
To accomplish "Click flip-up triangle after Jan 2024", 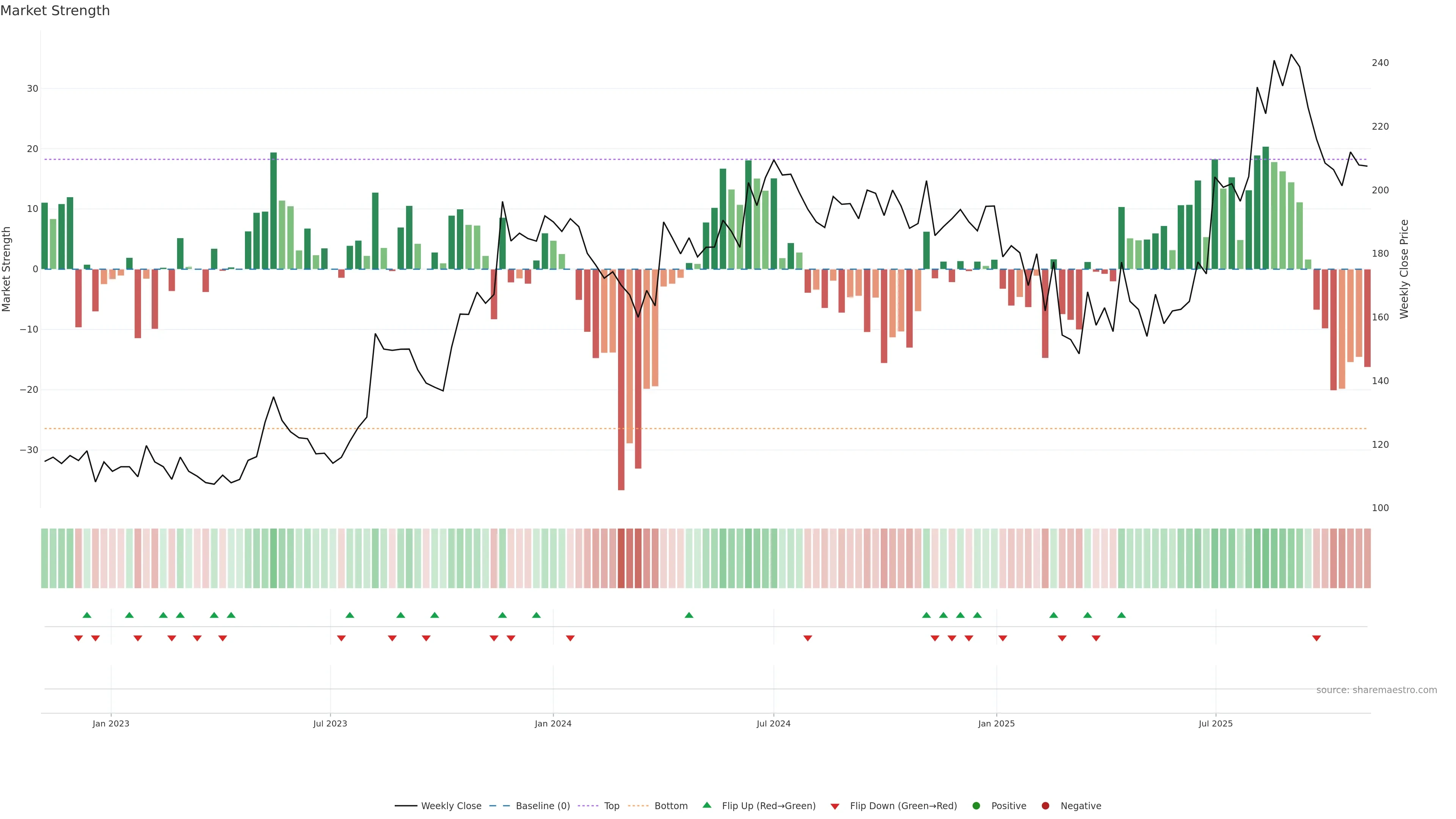I will pos(689,615).
